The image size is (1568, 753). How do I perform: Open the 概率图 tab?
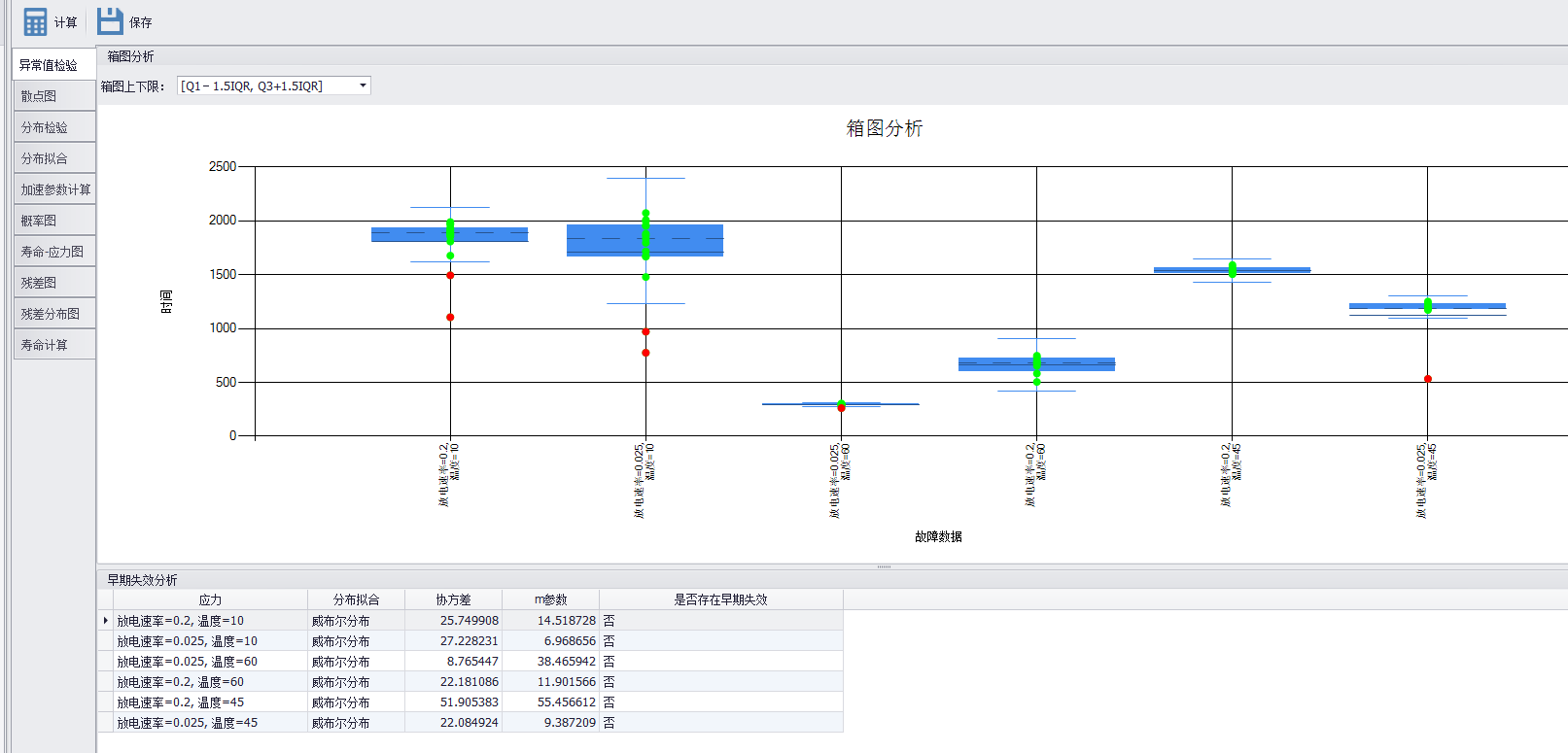[x=54, y=221]
